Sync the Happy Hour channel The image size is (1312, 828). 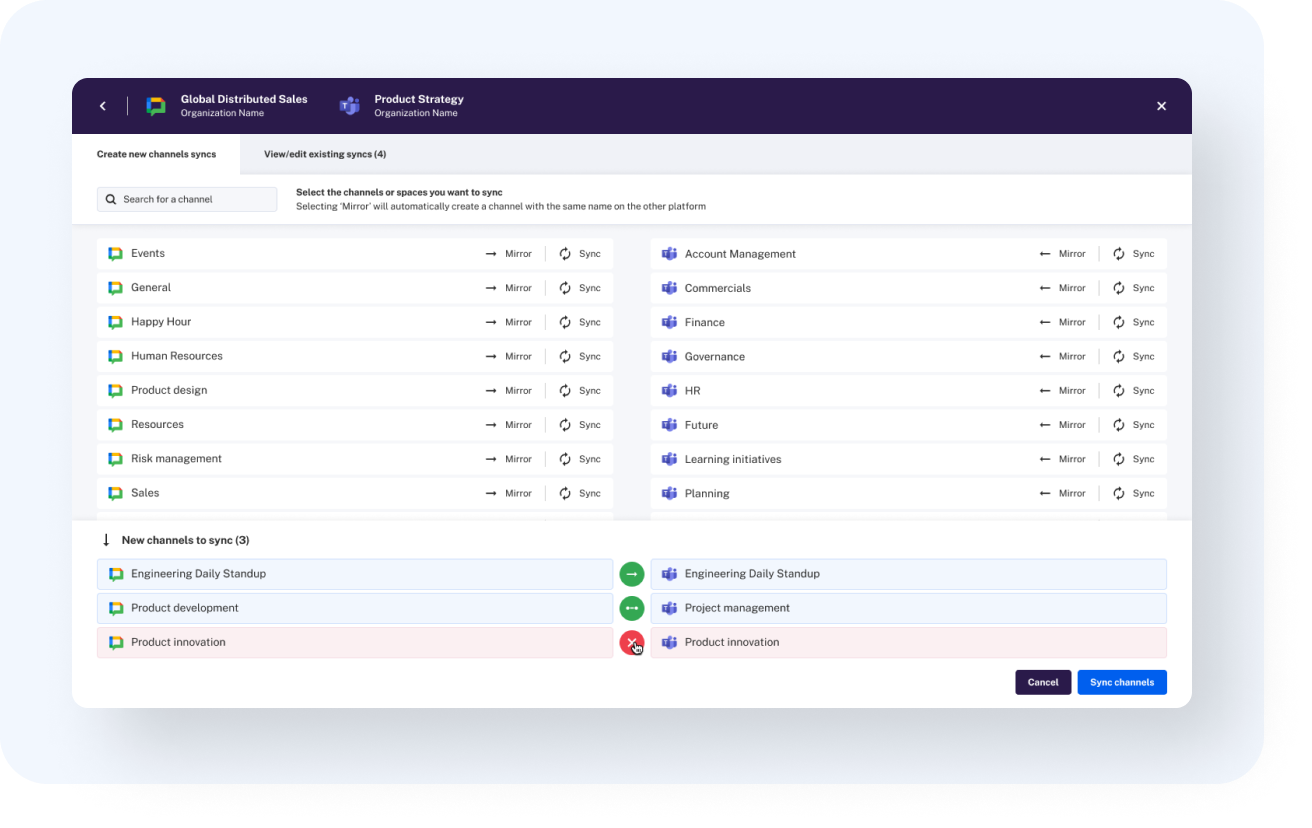point(580,322)
